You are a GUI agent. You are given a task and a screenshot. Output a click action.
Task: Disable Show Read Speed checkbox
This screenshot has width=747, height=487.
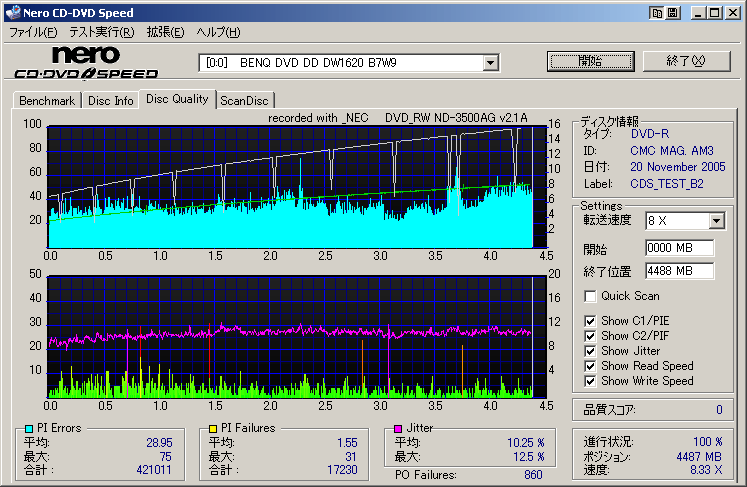[590, 366]
